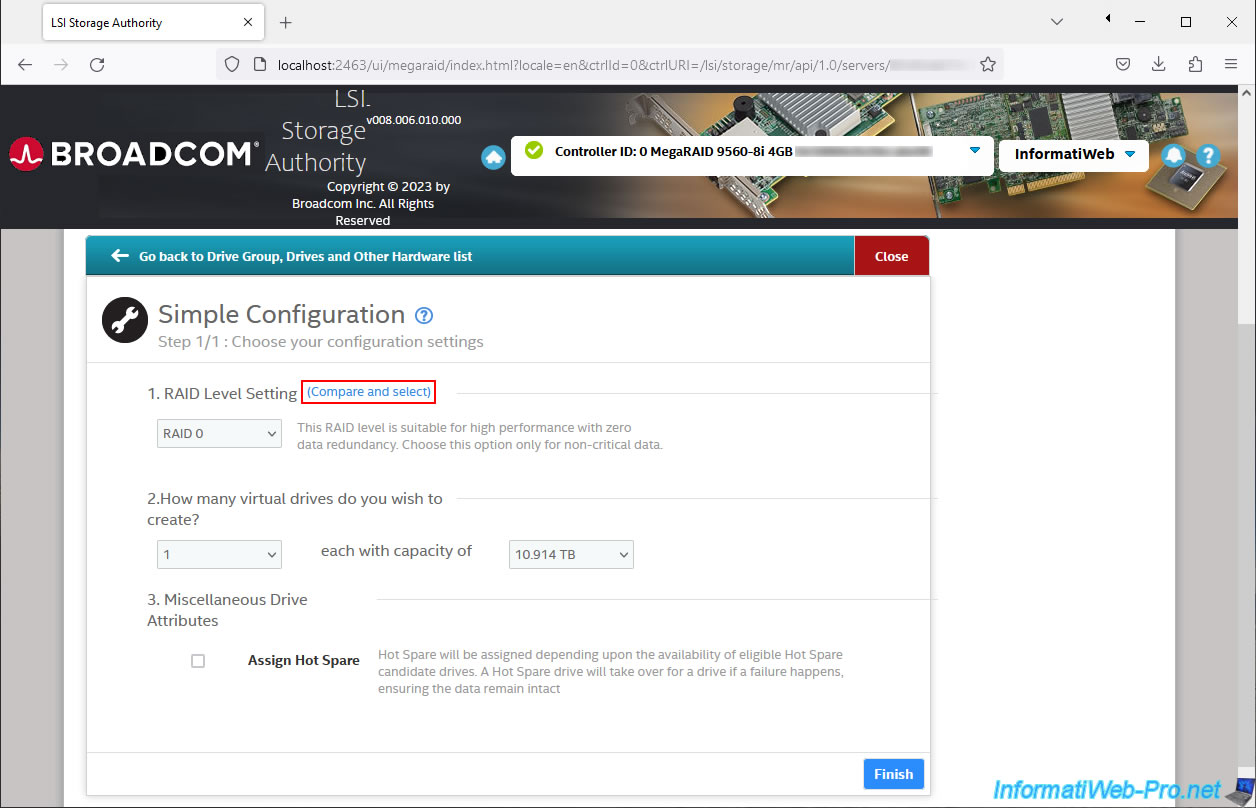Screen dimensions: 1256x808
Task: Open the browser downloads icon
Action: click(1159, 64)
